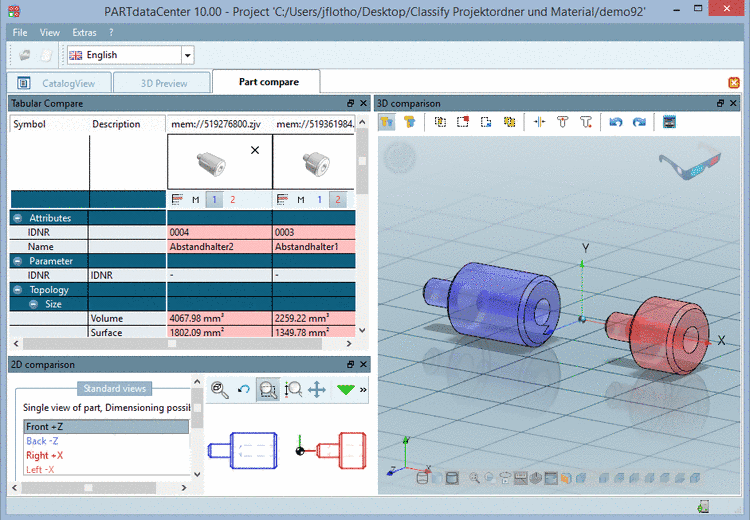Click the rotate arrow icon in 2D toolbar

tap(243, 390)
